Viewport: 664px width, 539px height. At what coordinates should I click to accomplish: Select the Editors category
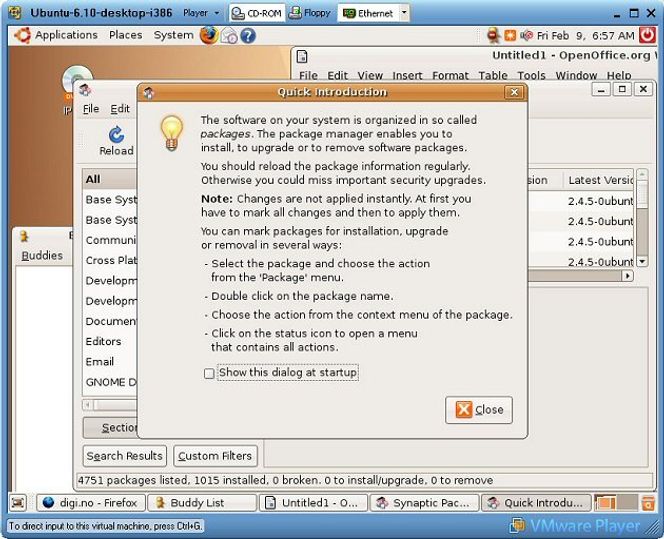[110, 341]
